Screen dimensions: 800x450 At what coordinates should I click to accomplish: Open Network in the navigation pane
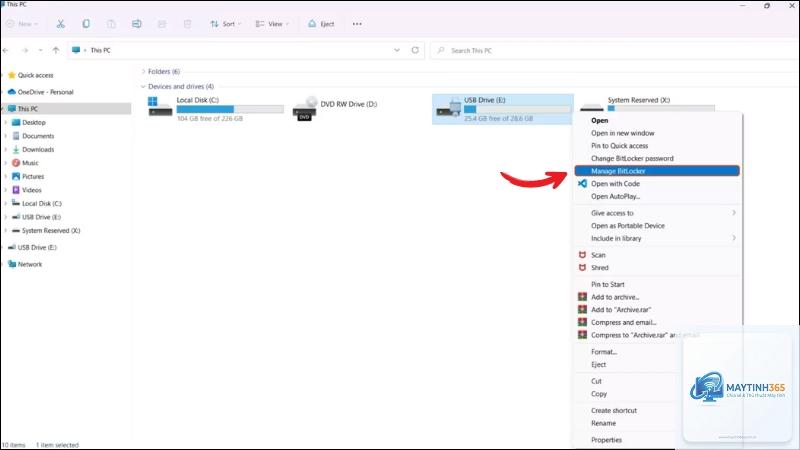click(25, 264)
